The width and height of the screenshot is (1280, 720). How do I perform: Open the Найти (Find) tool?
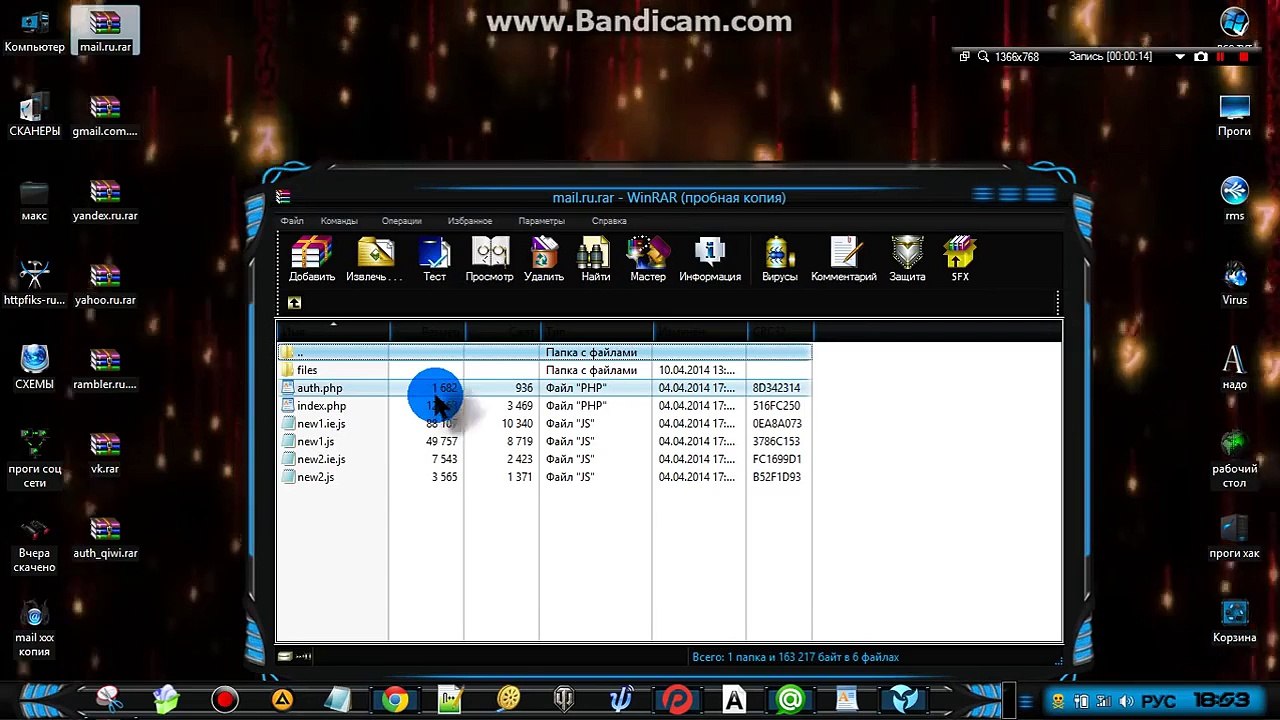[x=595, y=259]
